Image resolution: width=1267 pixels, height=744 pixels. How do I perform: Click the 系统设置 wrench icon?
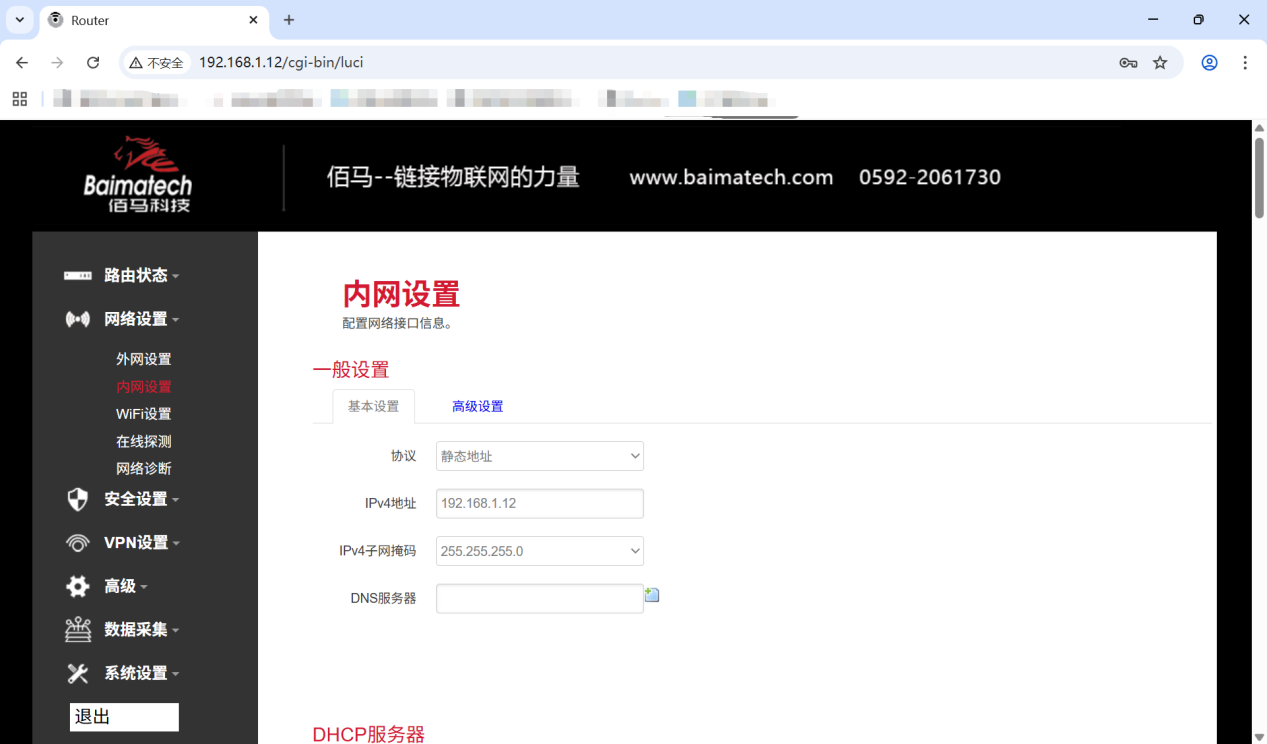pyautogui.click(x=77, y=673)
